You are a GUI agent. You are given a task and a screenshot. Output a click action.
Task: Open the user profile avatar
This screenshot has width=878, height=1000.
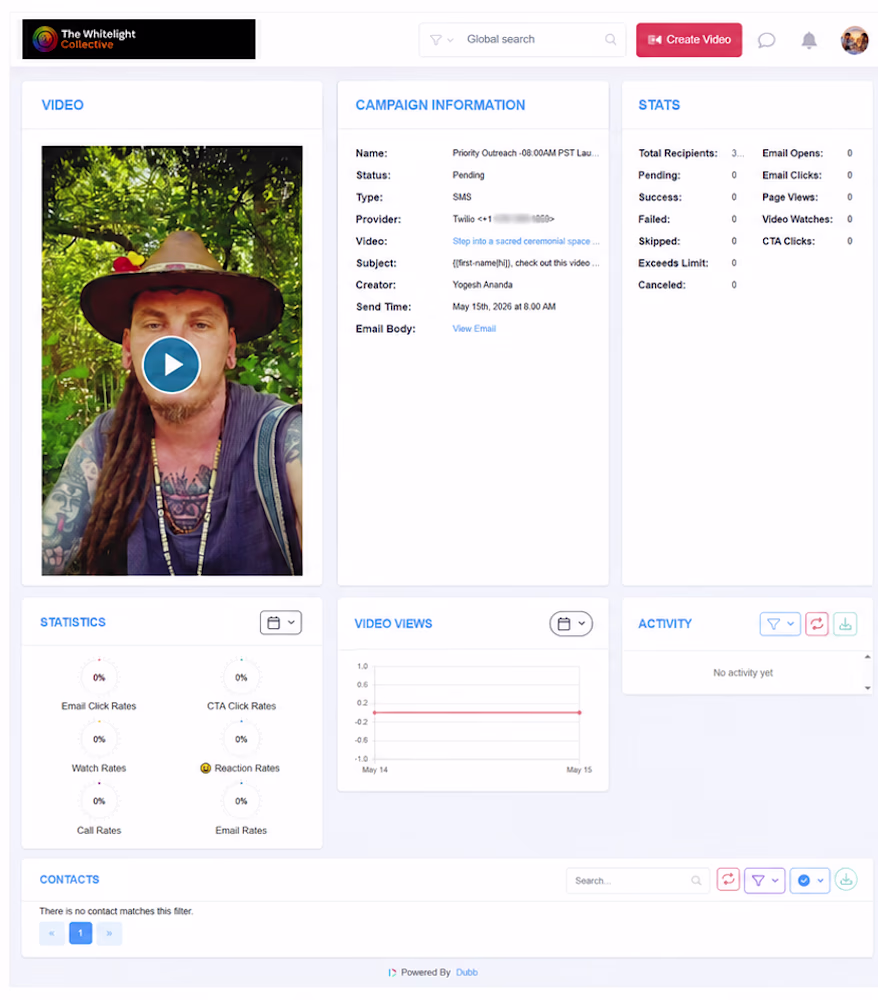click(x=854, y=40)
